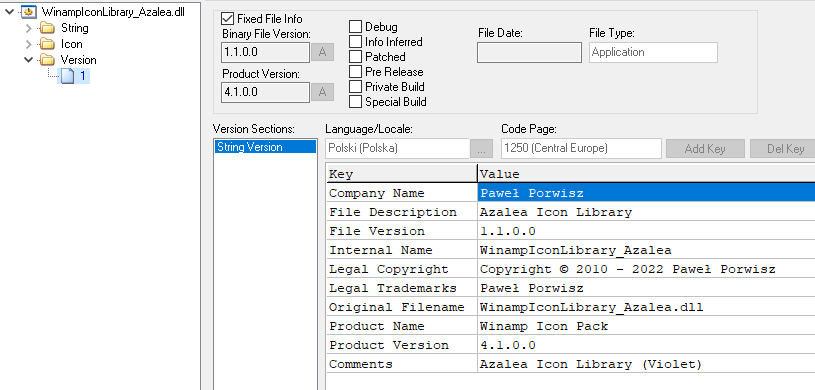Enable the Debug flag checkbox

pos(356,27)
